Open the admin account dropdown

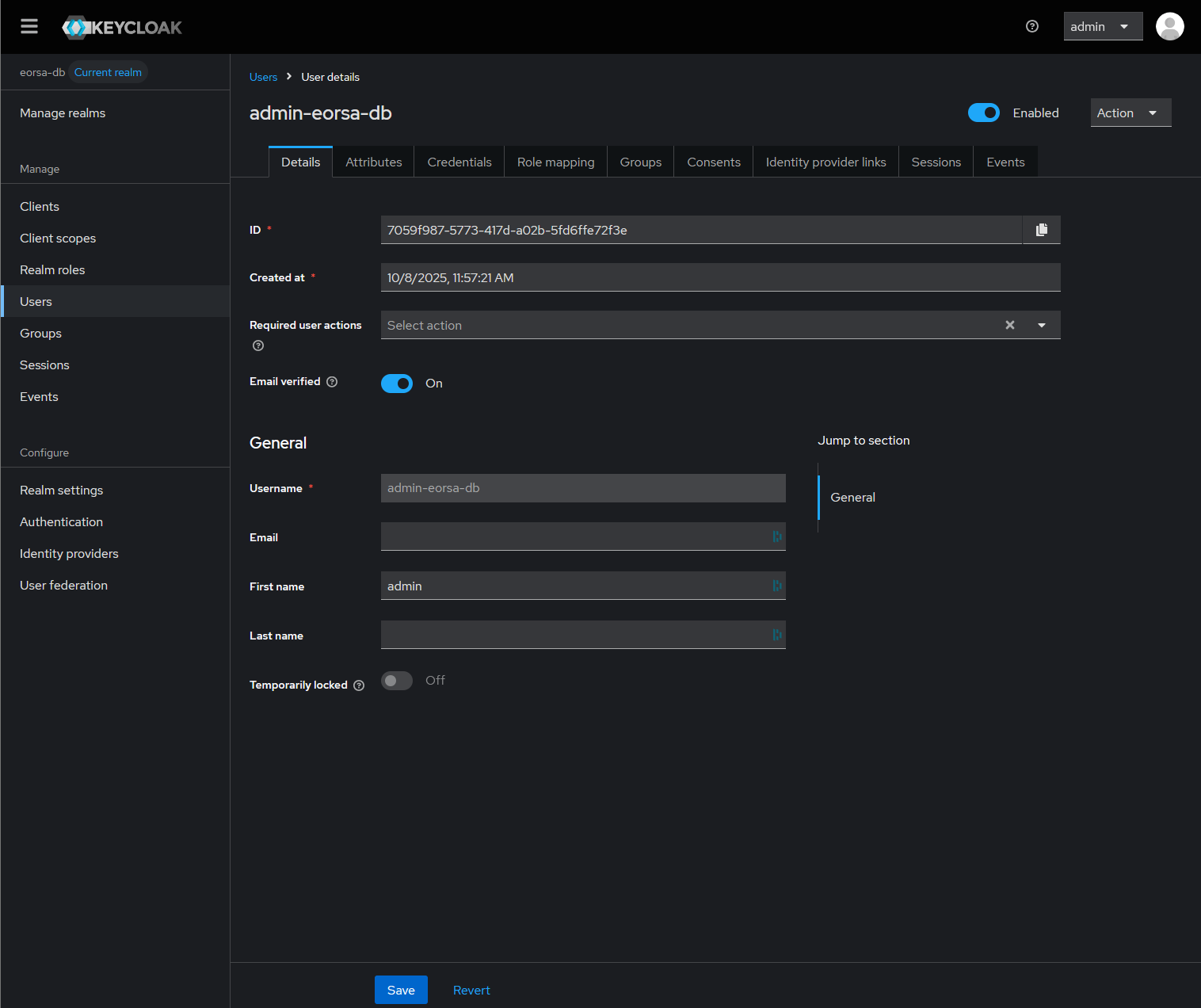tap(1103, 26)
